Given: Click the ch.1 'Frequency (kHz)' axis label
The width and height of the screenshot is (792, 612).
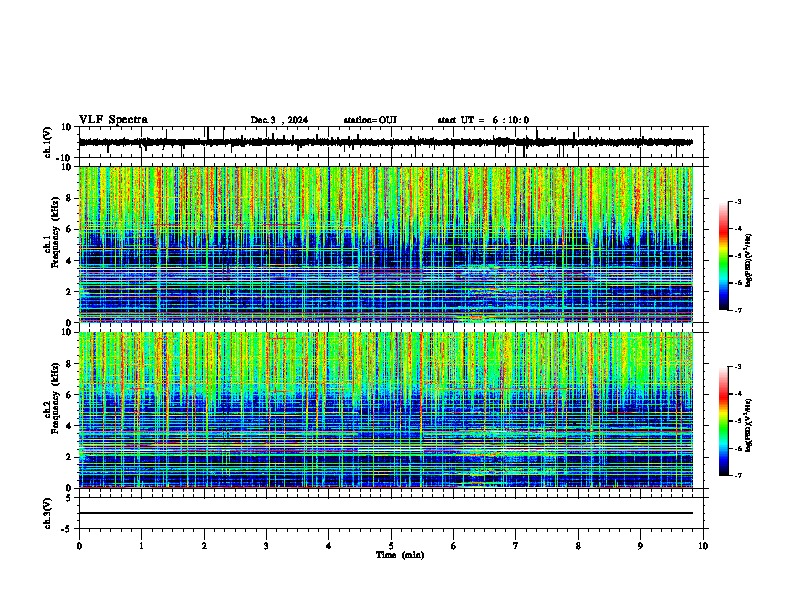Looking at the screenshot, I should click(x=55, y=232).
